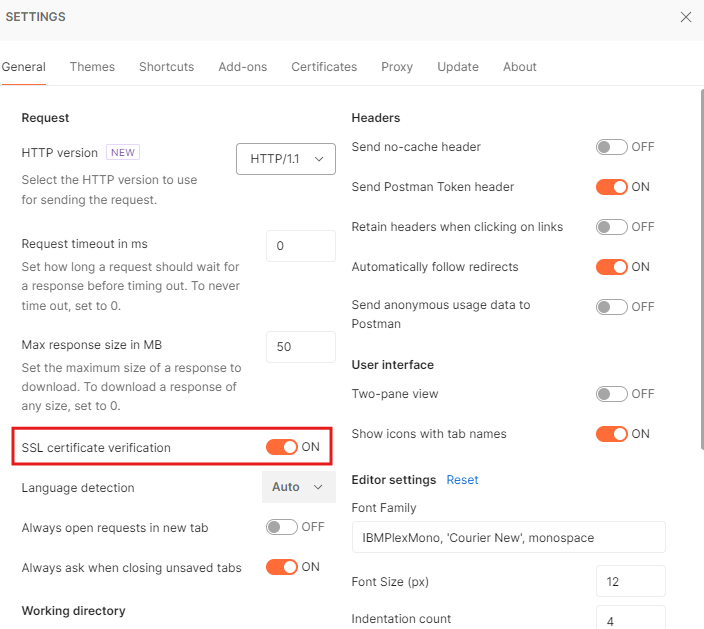The width and height of the screenshot is (704, 629).
Task: Open the Language detection Auto dropdown
Action: [299, 487]
